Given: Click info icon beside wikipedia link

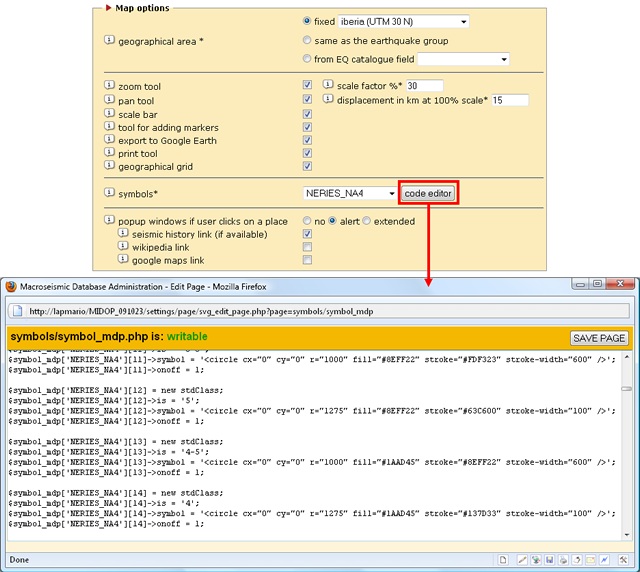Looking at the screenshot, I should (124, 246).
